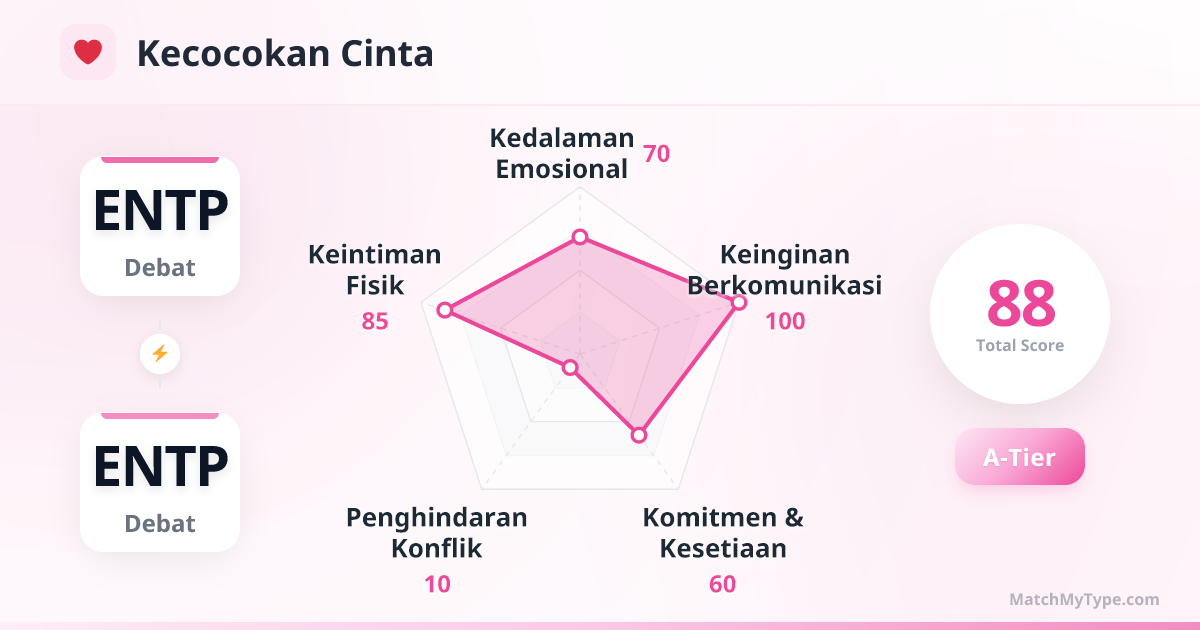Click the red heart icon
Viewport: 1200px width, 630px height.
pos(88,52)
